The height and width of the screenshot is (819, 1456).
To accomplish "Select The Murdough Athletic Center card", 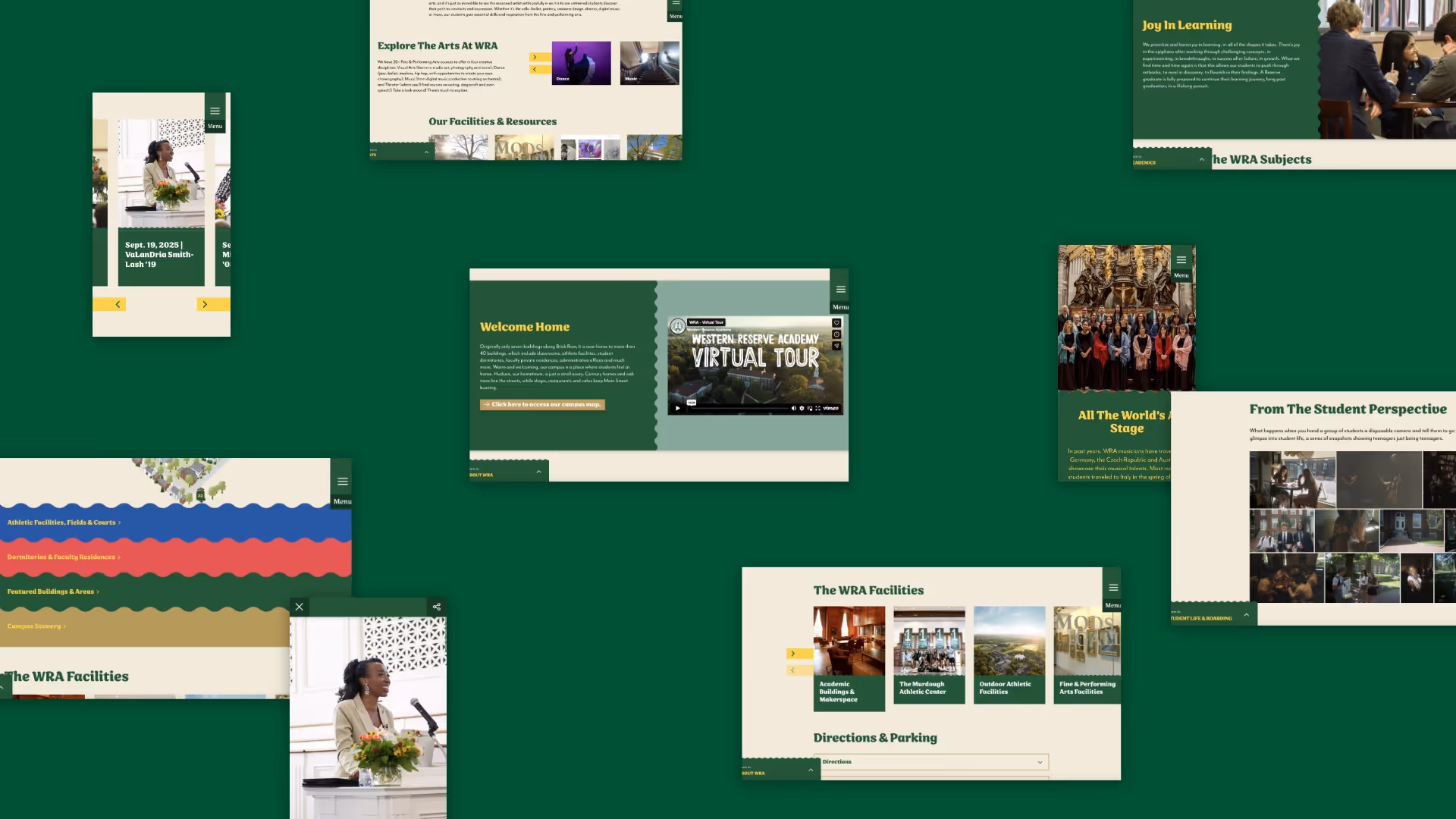I will coord(929,654).
